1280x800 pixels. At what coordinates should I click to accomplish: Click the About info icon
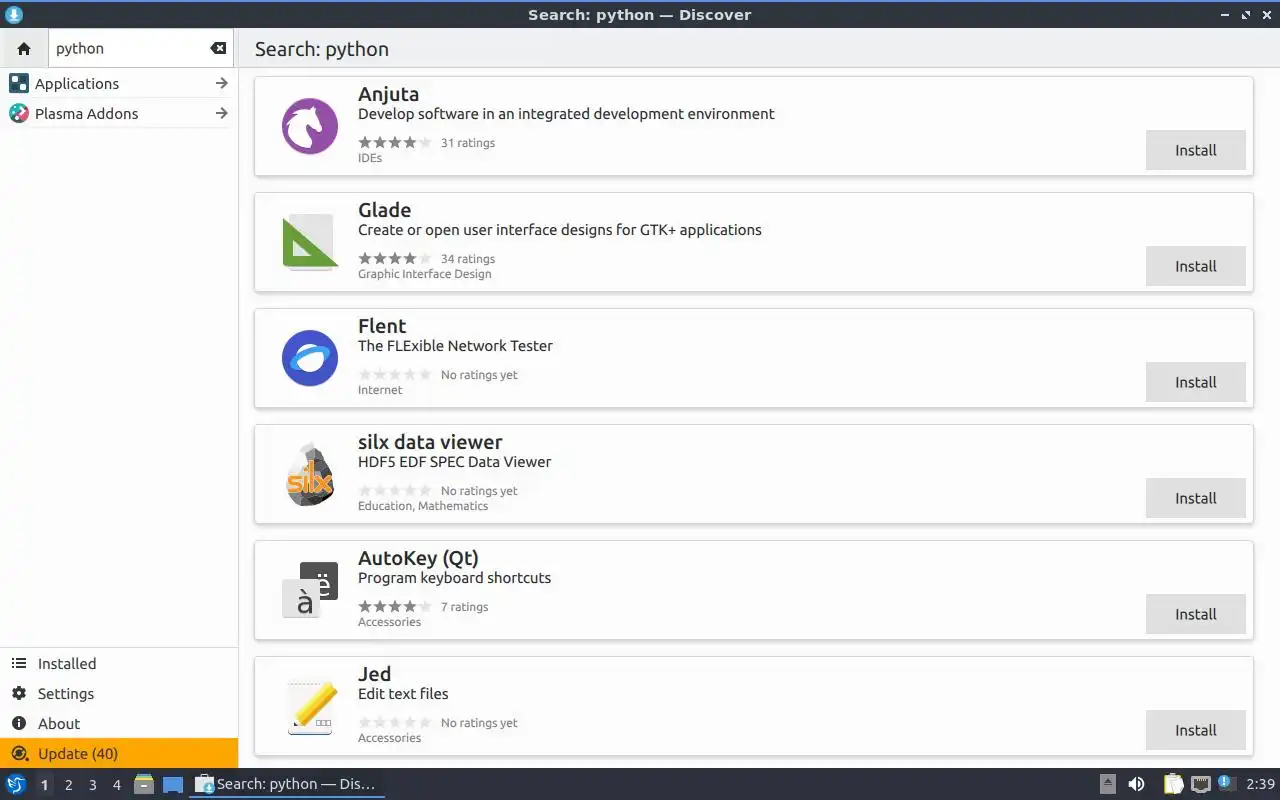click(x=19, y=723)
